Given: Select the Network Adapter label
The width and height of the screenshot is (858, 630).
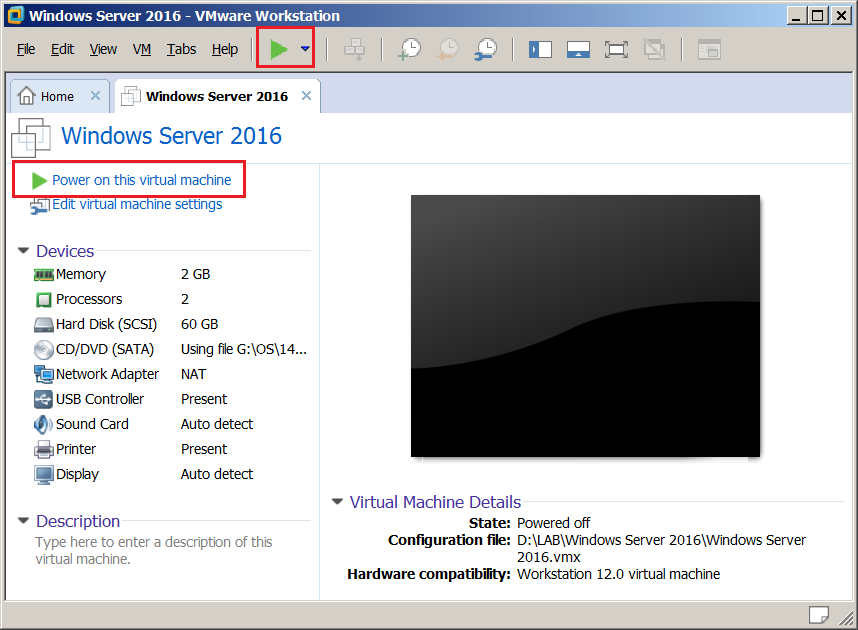Looking at the screenshot, I should [x=108, y=374].
